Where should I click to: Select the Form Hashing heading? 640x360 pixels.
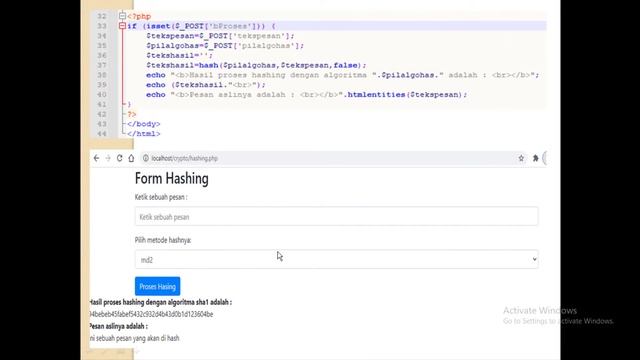coord(171,178)
